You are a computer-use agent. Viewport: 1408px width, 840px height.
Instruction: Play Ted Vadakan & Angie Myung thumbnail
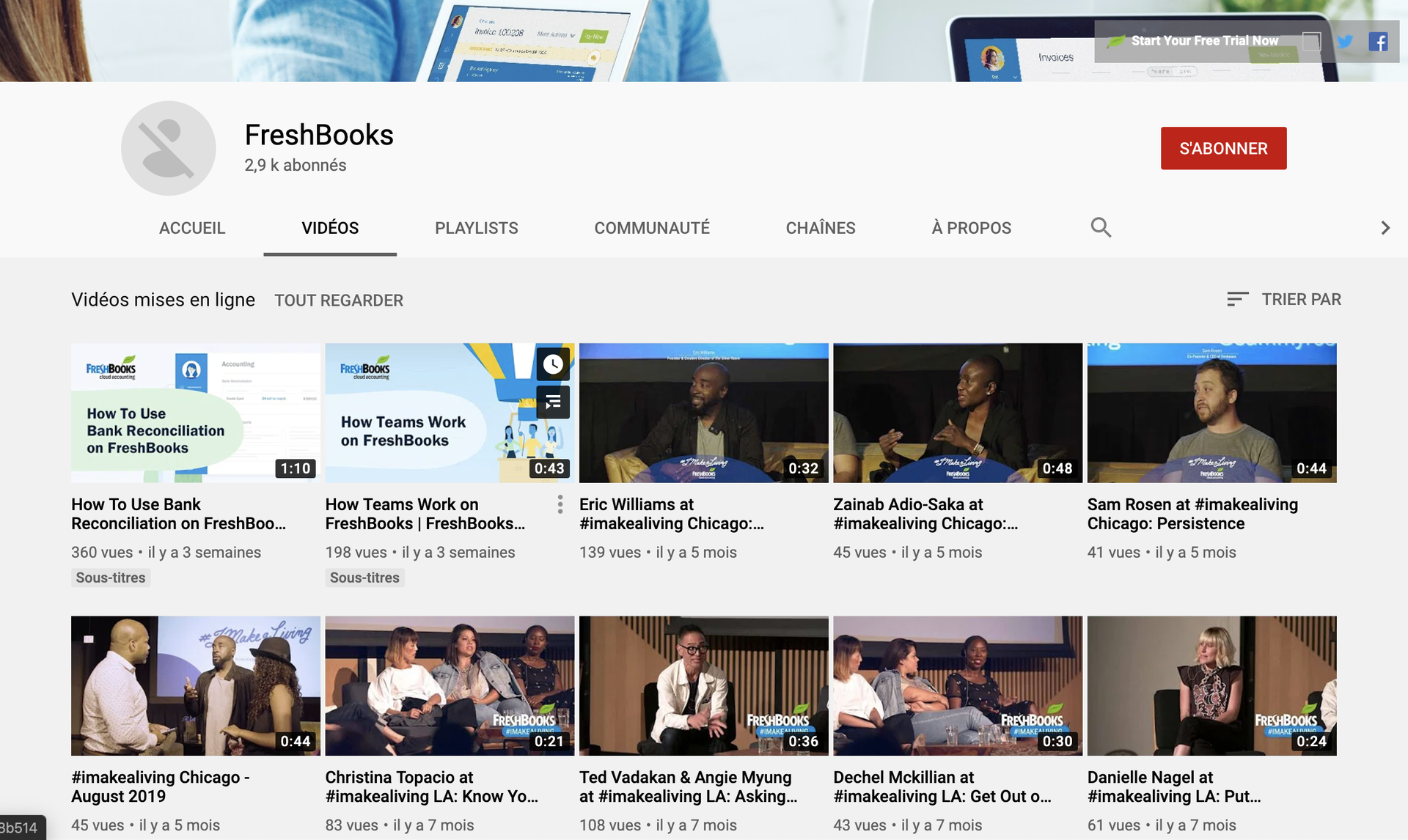704,685
